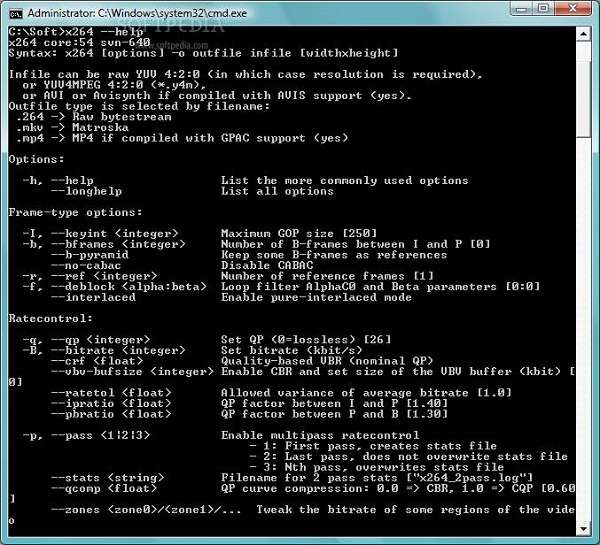Click the '-B, --bitrate <integer>' option
600x545 pixels.
104,351
